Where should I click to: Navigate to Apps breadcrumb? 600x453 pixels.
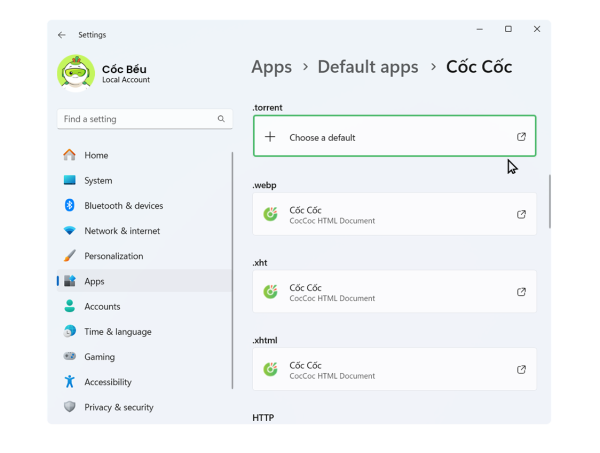pos(272,68)
